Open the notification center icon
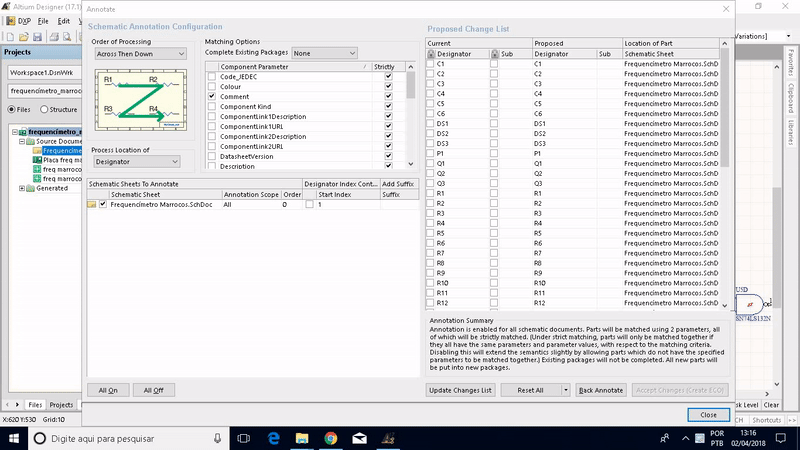Image resolution: width=800 pixels, height=450 pixels. pyautogui.click(x=781, y=438)
